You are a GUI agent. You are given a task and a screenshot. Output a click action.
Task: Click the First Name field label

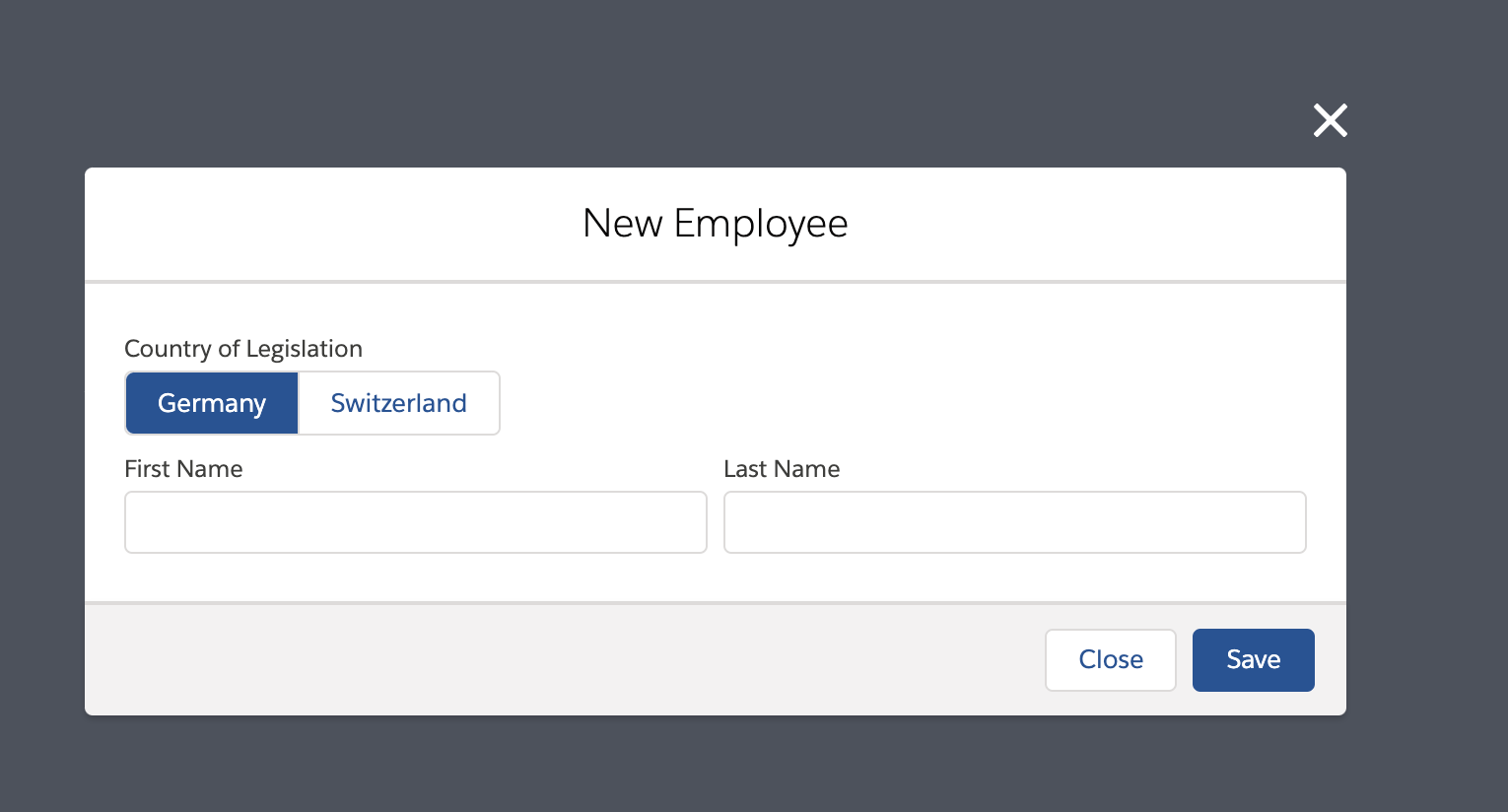point(183,469)
